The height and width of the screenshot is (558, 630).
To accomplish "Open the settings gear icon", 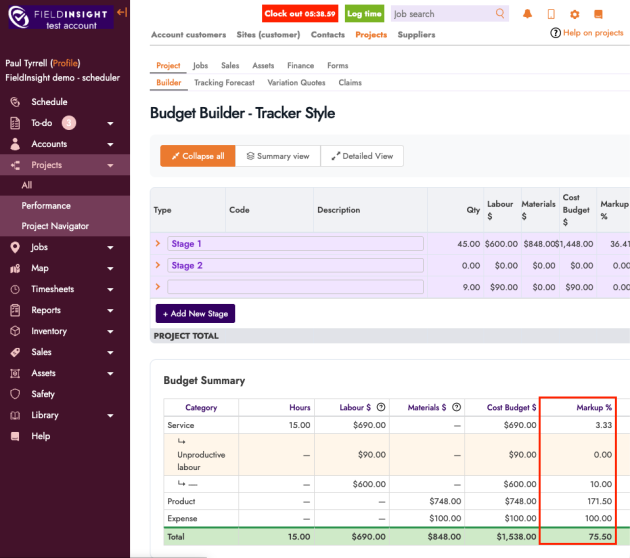I will [574, 14].
